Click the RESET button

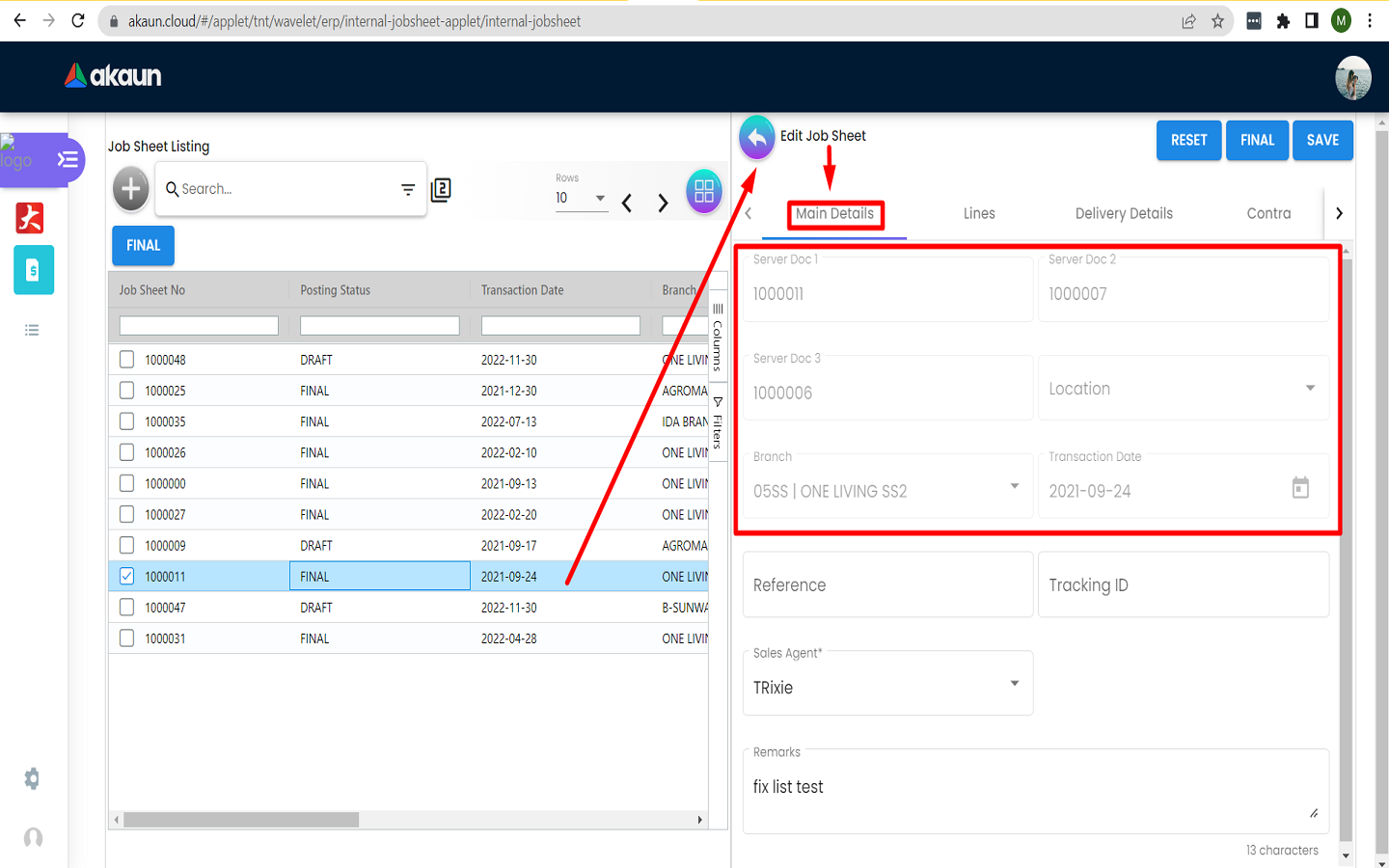(x=1188, y=141)
